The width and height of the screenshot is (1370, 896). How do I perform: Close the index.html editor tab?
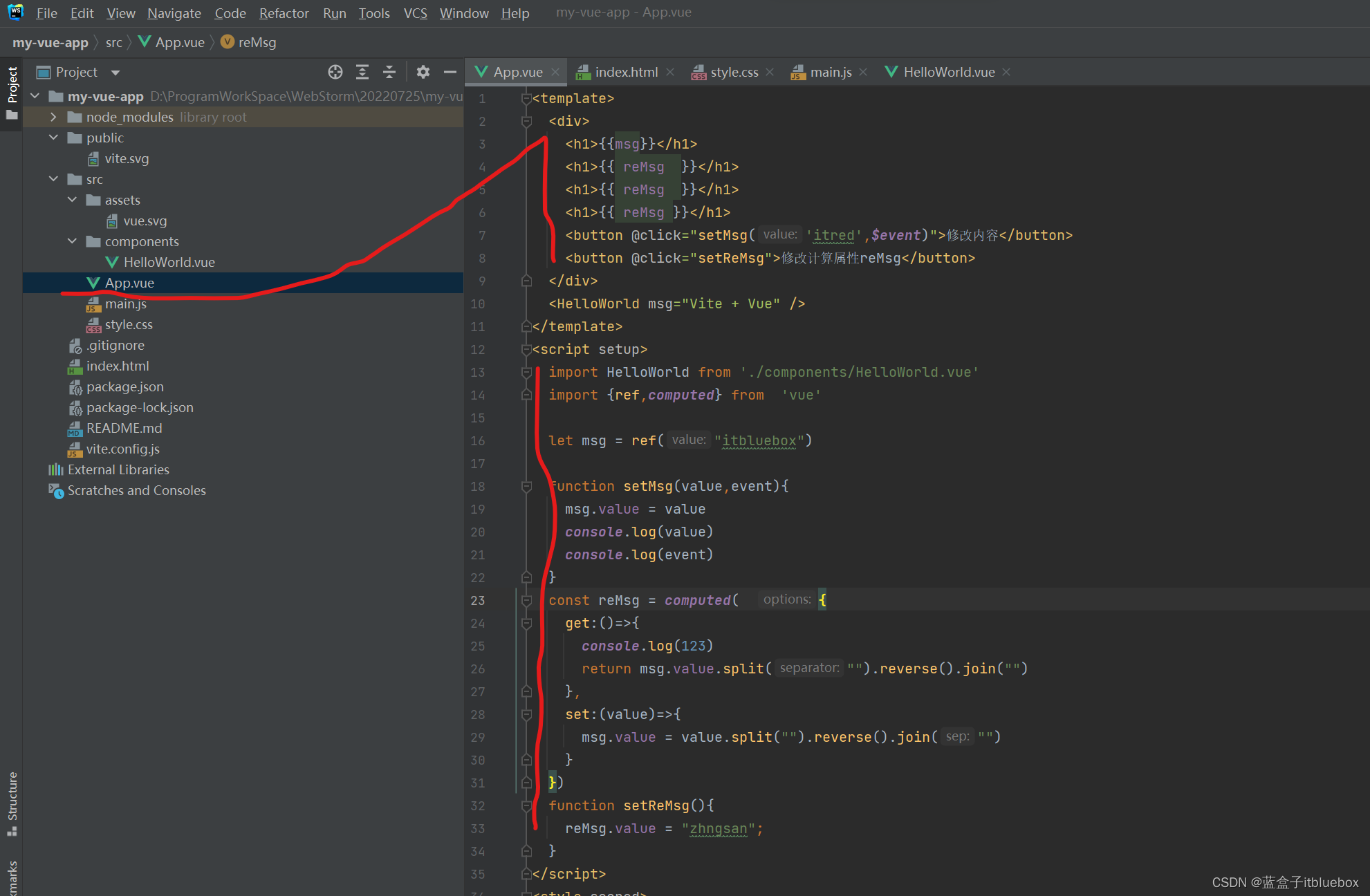pyautogui.click(x=670, y=72)
